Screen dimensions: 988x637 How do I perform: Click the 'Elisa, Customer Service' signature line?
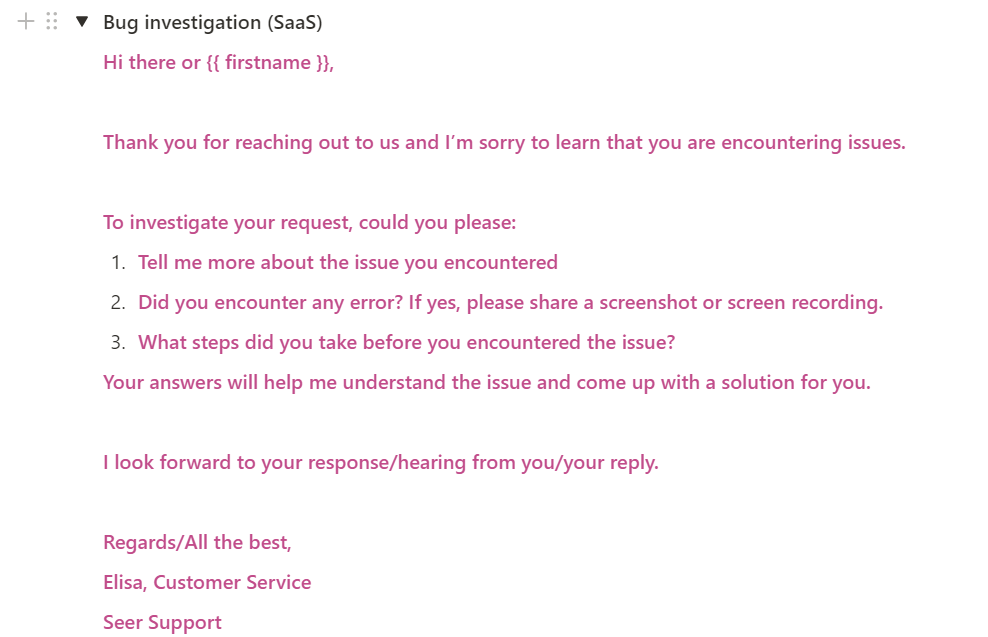(207, 582)
